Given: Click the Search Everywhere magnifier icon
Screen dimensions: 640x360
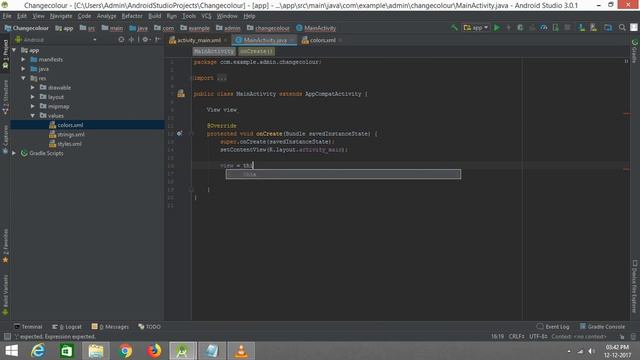Looking at the screenshot, I should point(622,28).
